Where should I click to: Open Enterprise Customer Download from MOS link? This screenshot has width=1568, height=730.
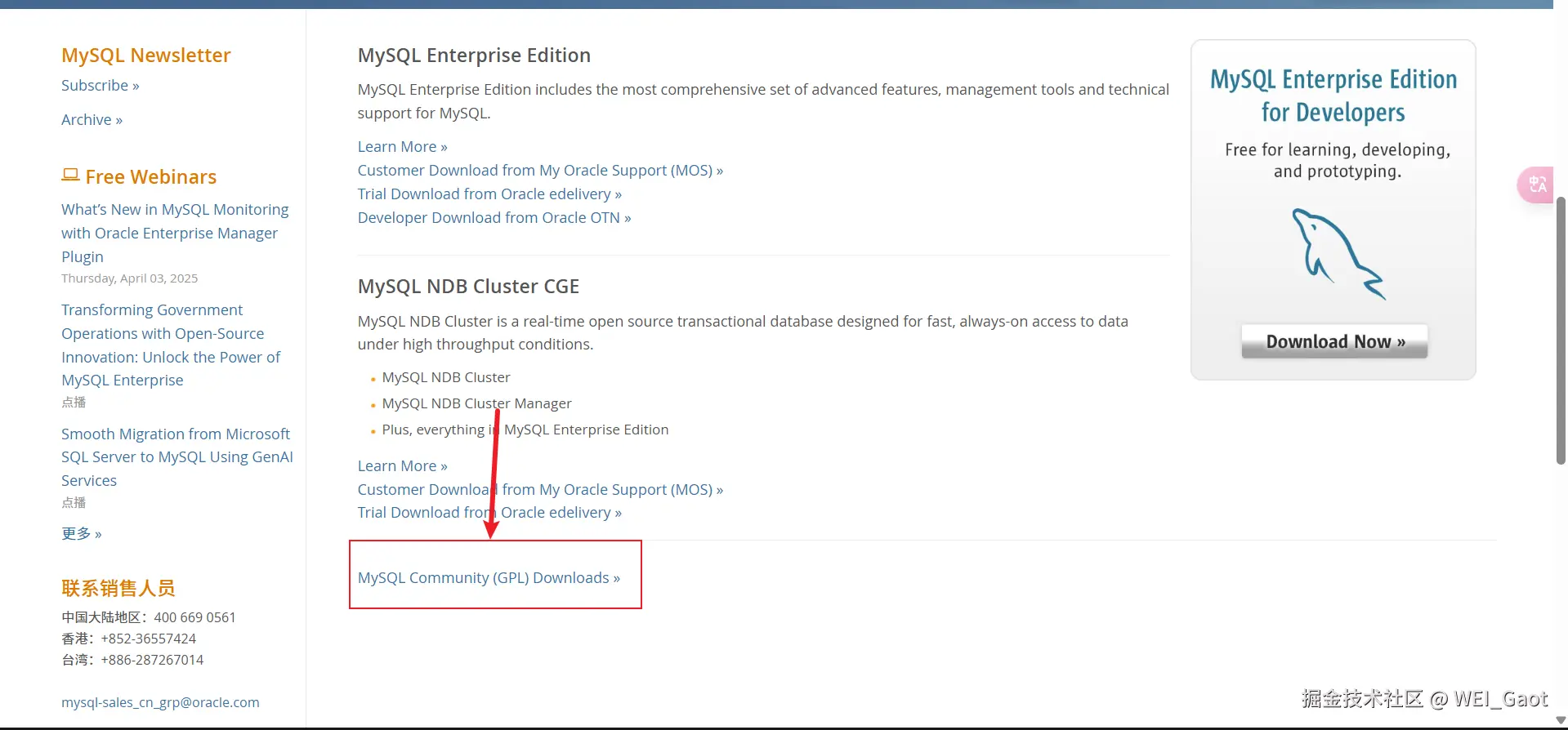539,171
